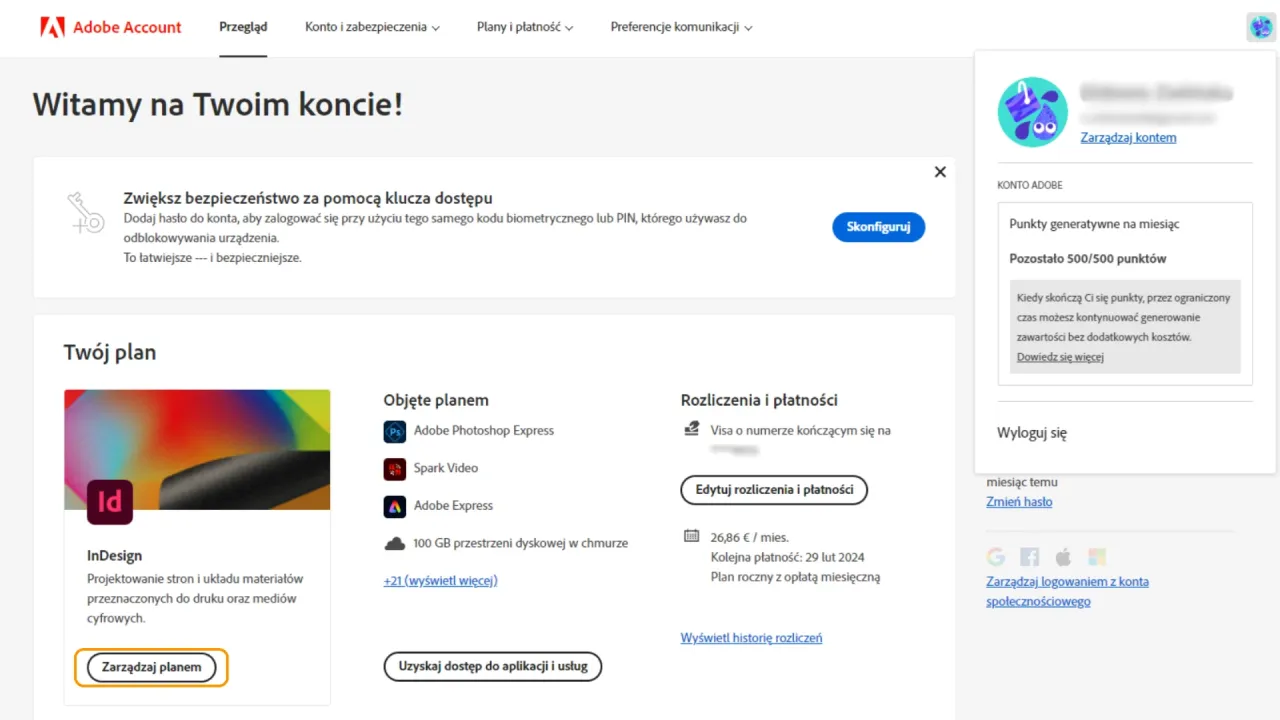The height and width of the screenshot is (720, 1280).
Task: Click the Facebook social login icon
Action: point(1030,557)
